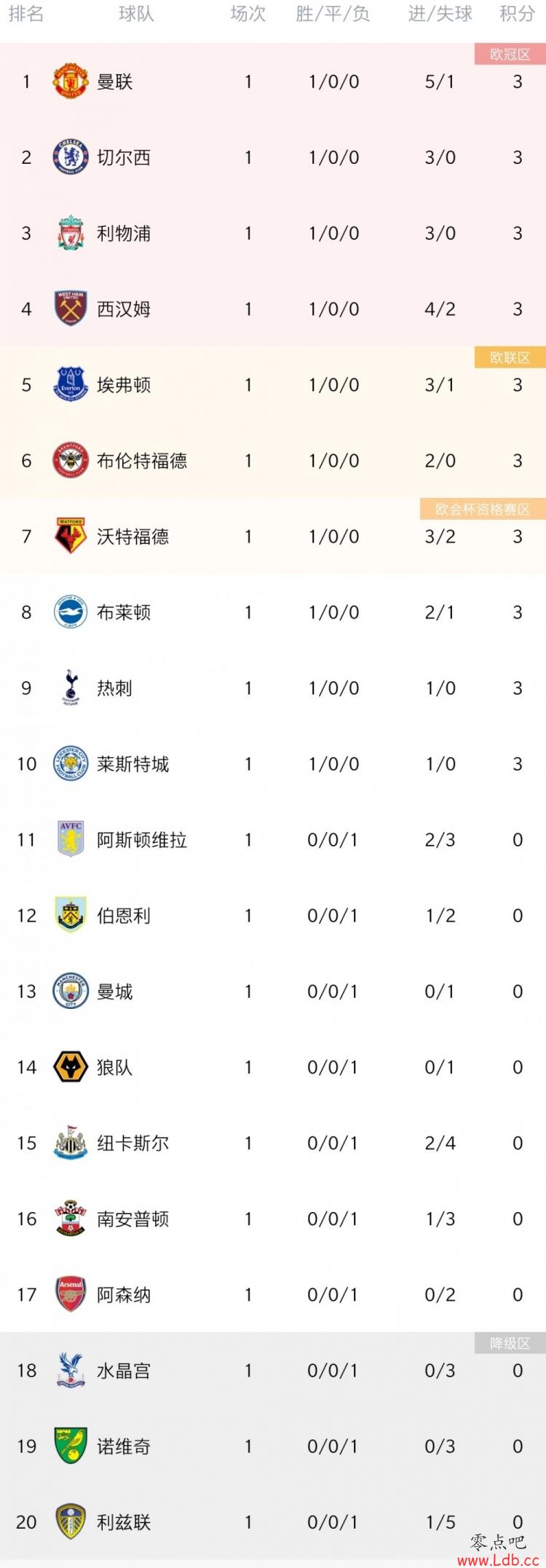
Task: Select the 进/失球 column header
Action: (440, 14)
